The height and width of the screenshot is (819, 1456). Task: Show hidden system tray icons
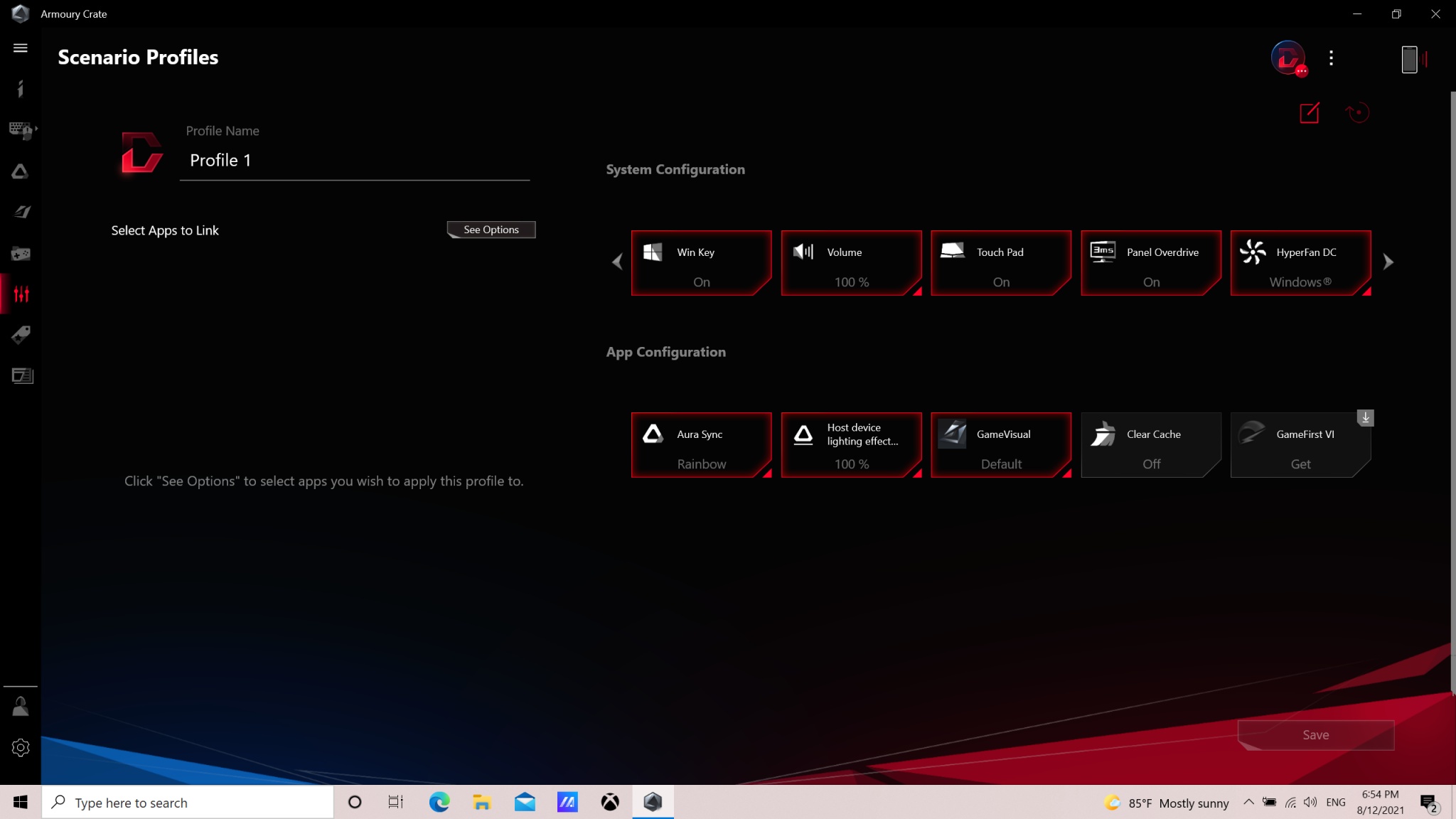[1248, 803]
